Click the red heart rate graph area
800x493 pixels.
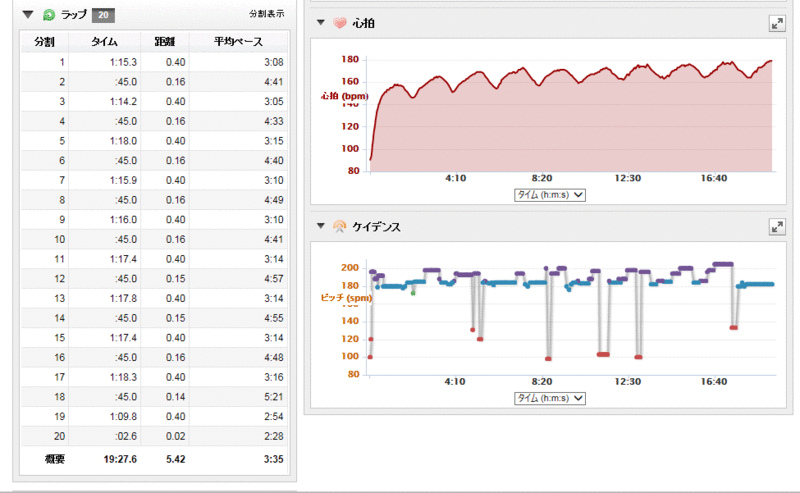(570, 130)
